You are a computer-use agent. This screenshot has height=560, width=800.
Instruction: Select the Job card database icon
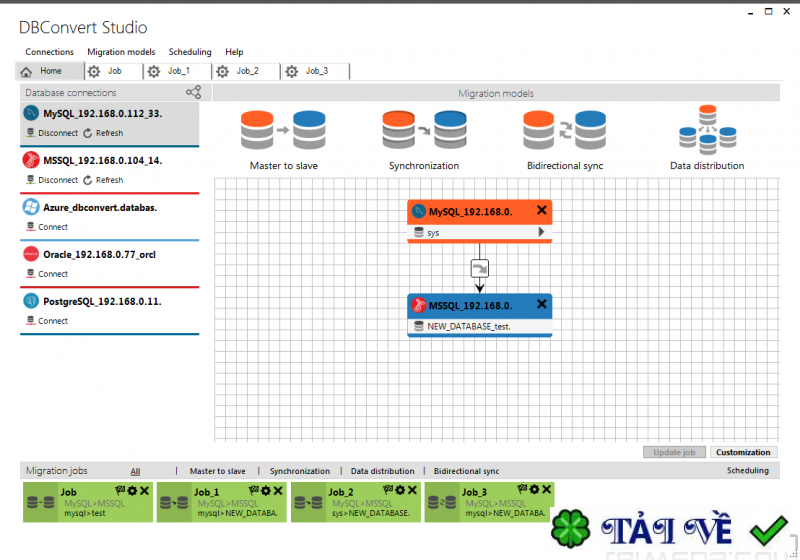click(41, 502)
